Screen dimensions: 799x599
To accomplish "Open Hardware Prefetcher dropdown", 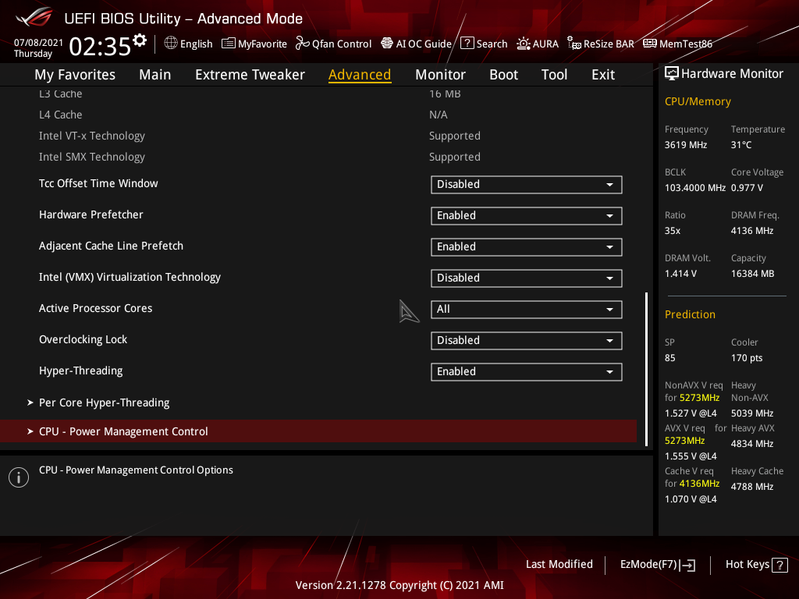I will 526,215.
